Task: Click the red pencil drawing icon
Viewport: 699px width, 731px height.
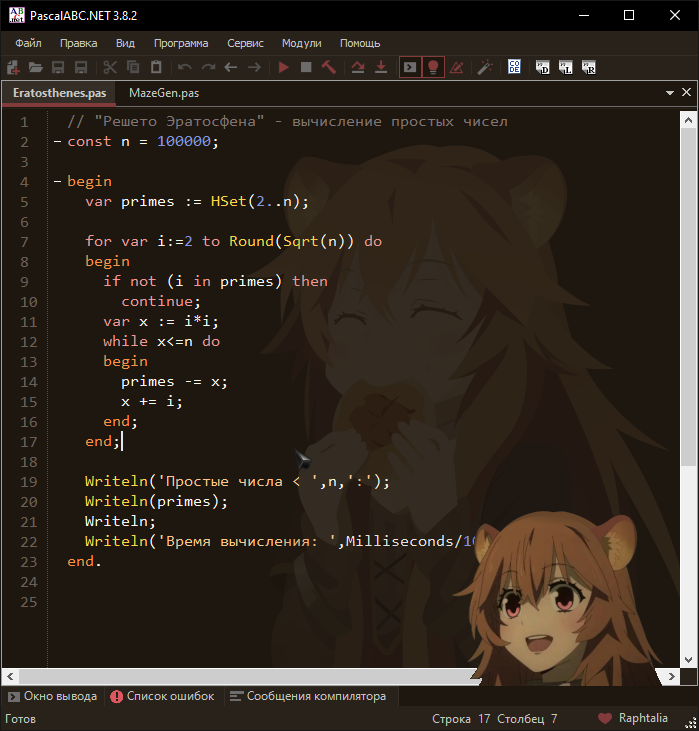Action: pos(457,68)
